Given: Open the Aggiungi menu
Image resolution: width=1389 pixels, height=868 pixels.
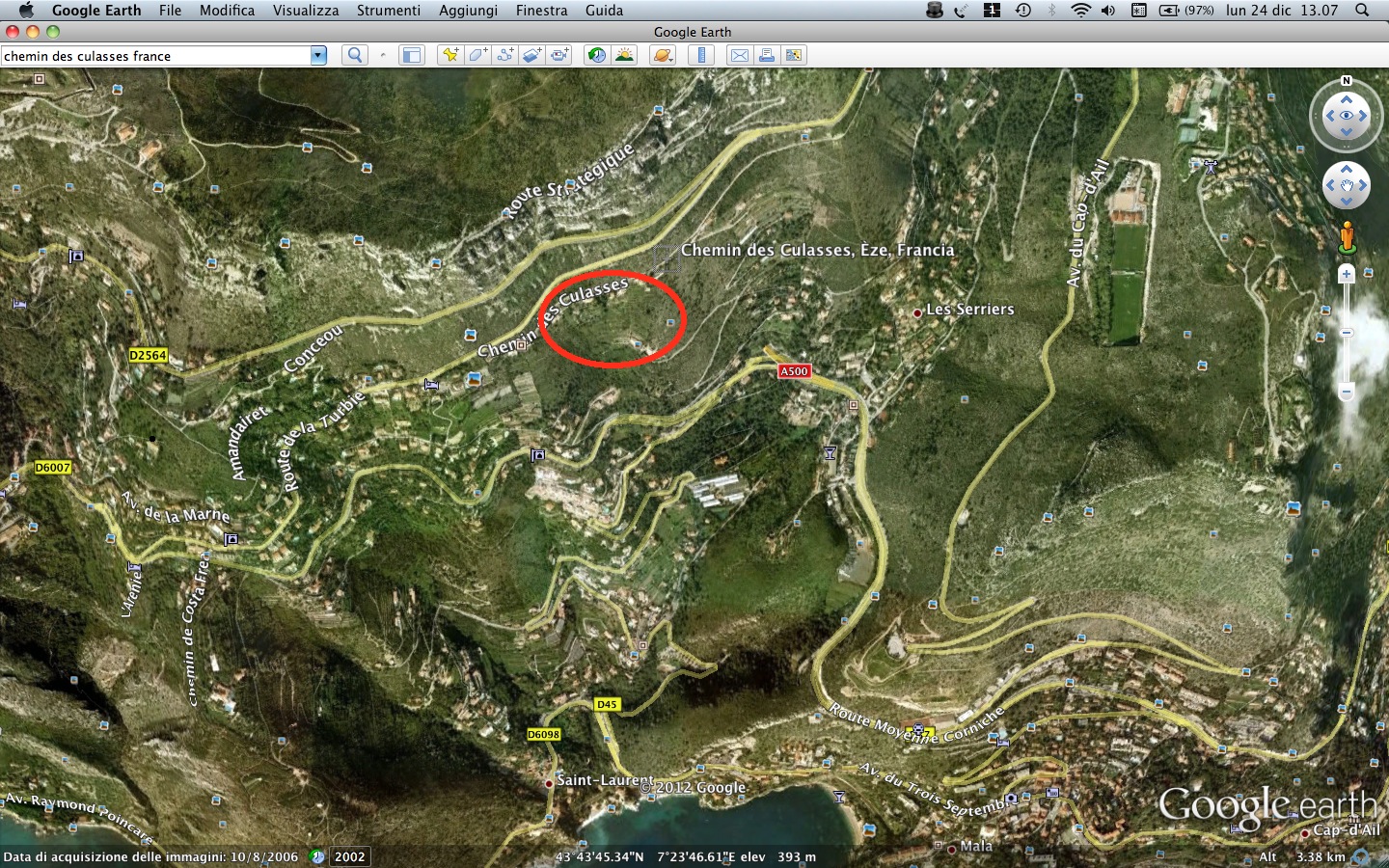Looking at the screenshot, I should (x=468, y=10).
